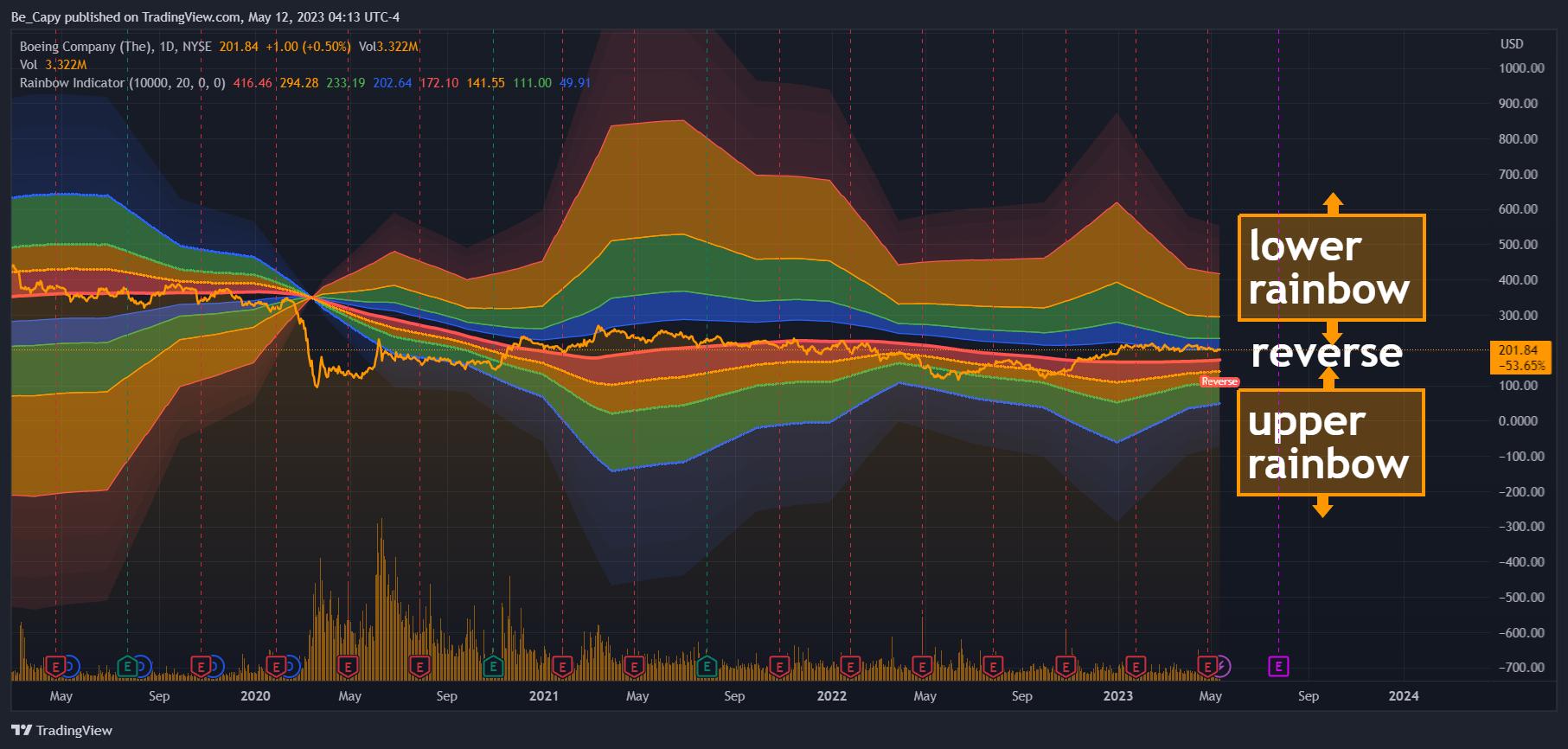The image size is (1568, 749).
Task: Open the blue dividend marker after October 2019 earnings
Action: tap(215, 667)
